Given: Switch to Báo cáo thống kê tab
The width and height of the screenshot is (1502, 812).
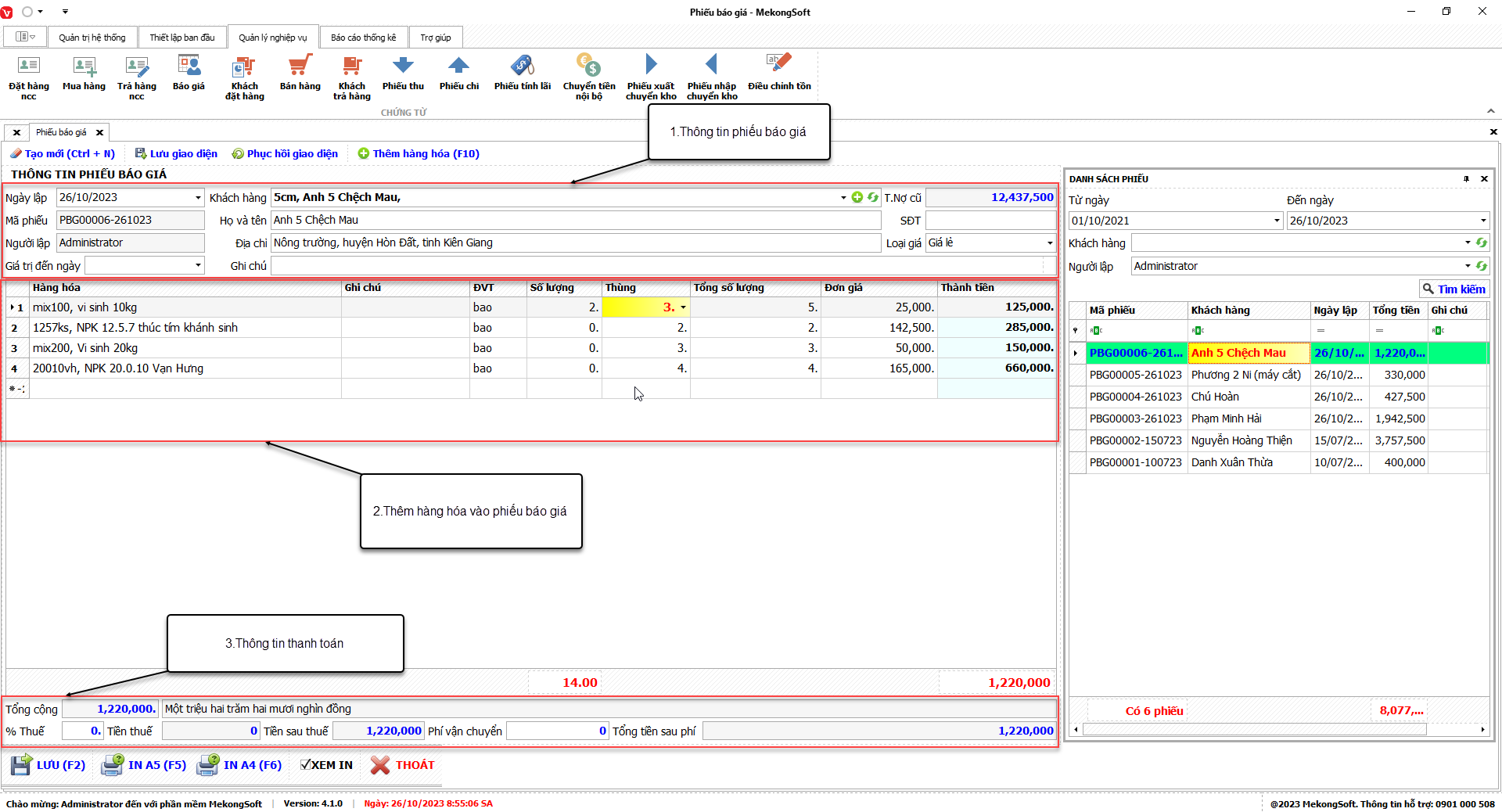Looking at the screenshot, I should tap(363, 38).
